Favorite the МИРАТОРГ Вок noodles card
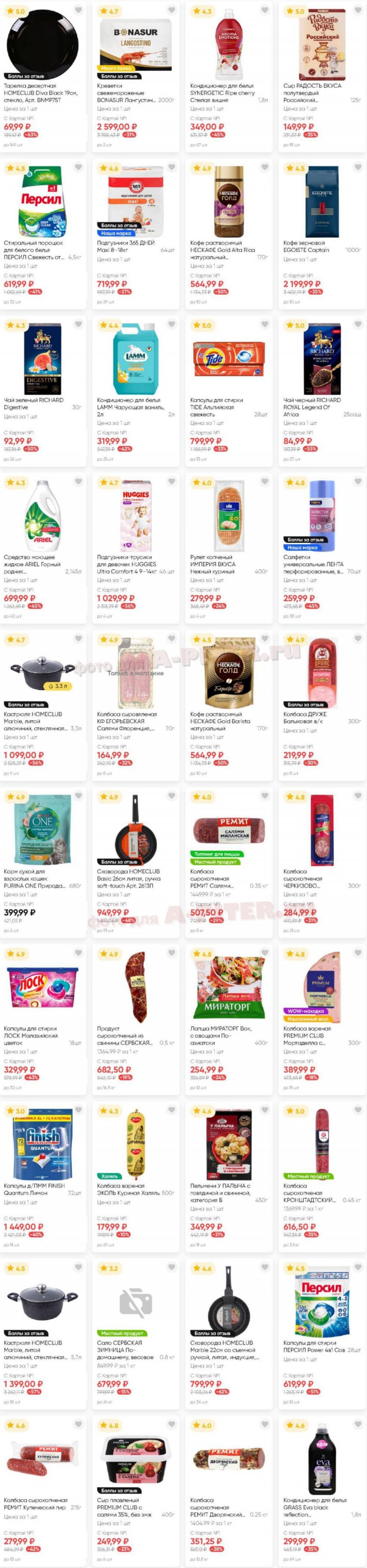This screenshot has height=1568, width=367. coord(264,953)
